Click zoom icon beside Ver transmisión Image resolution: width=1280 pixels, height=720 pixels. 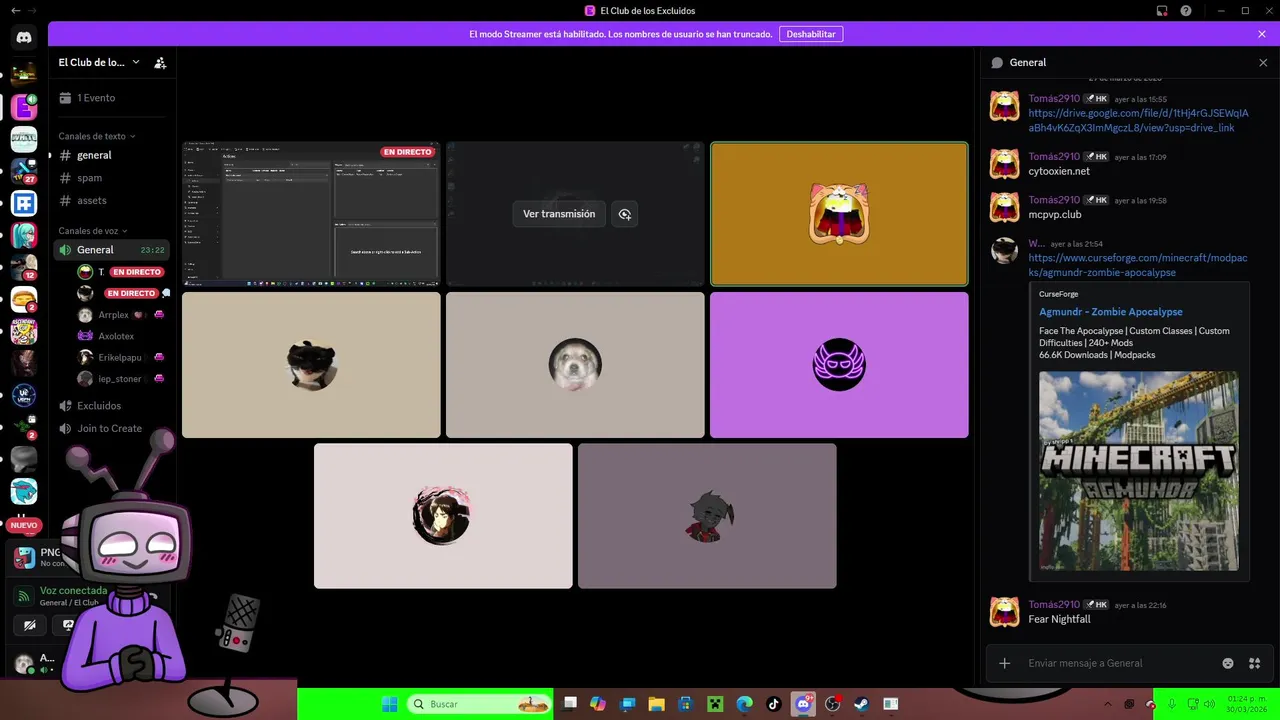tap(625, 214)
